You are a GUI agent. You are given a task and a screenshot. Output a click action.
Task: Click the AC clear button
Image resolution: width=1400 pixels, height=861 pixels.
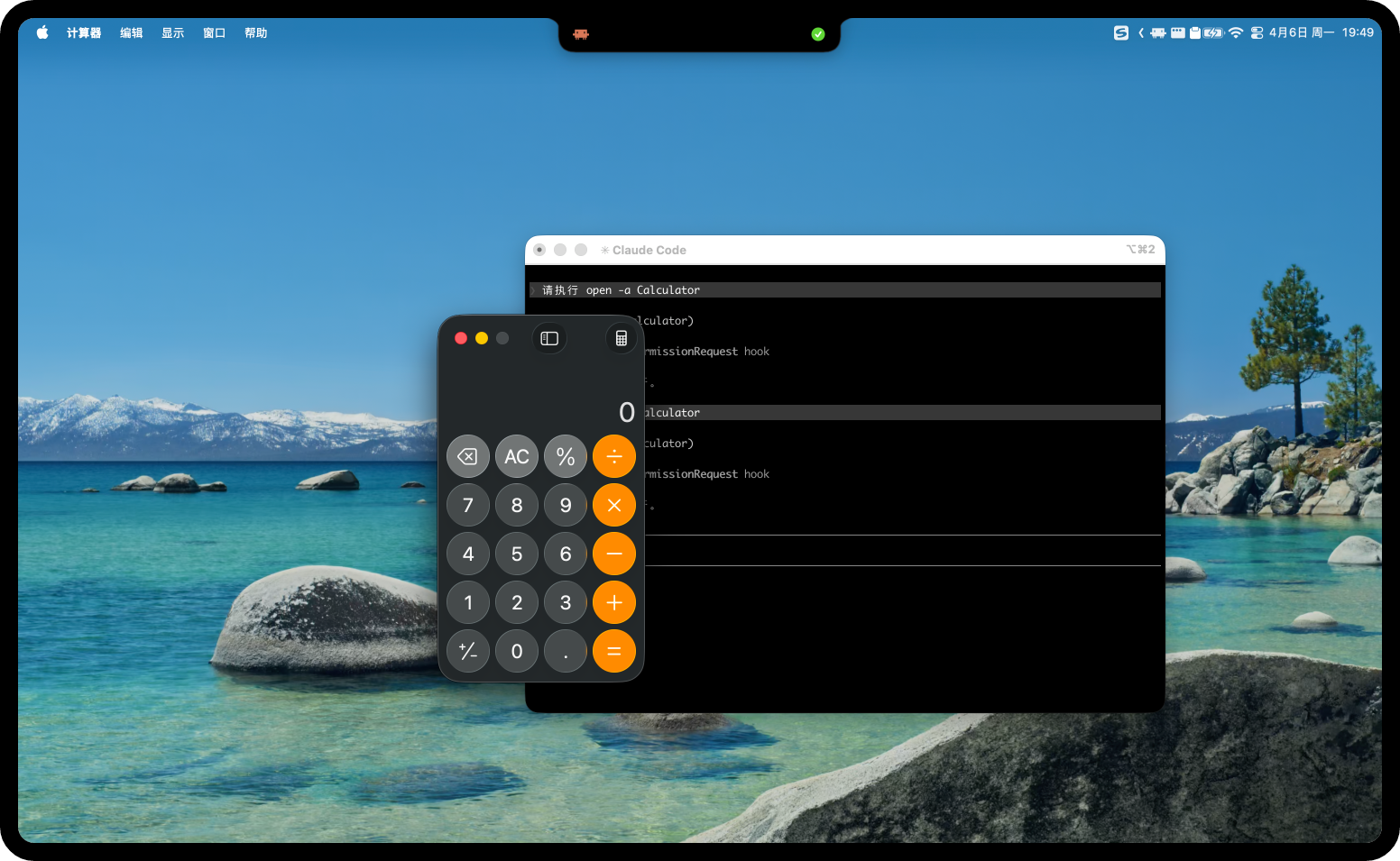point(517,456)
